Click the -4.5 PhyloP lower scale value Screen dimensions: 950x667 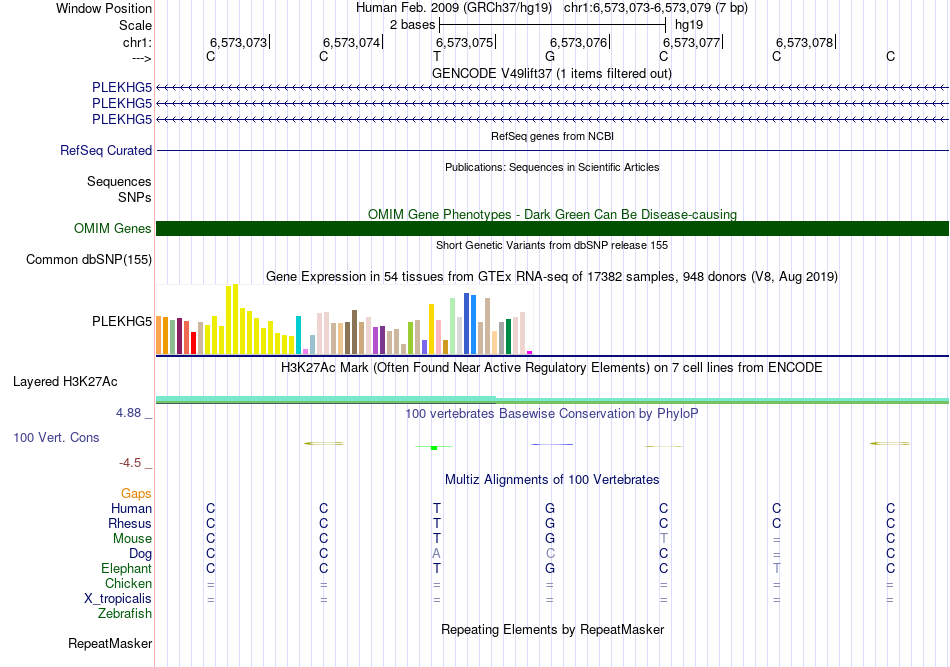[x=130, y=463]
